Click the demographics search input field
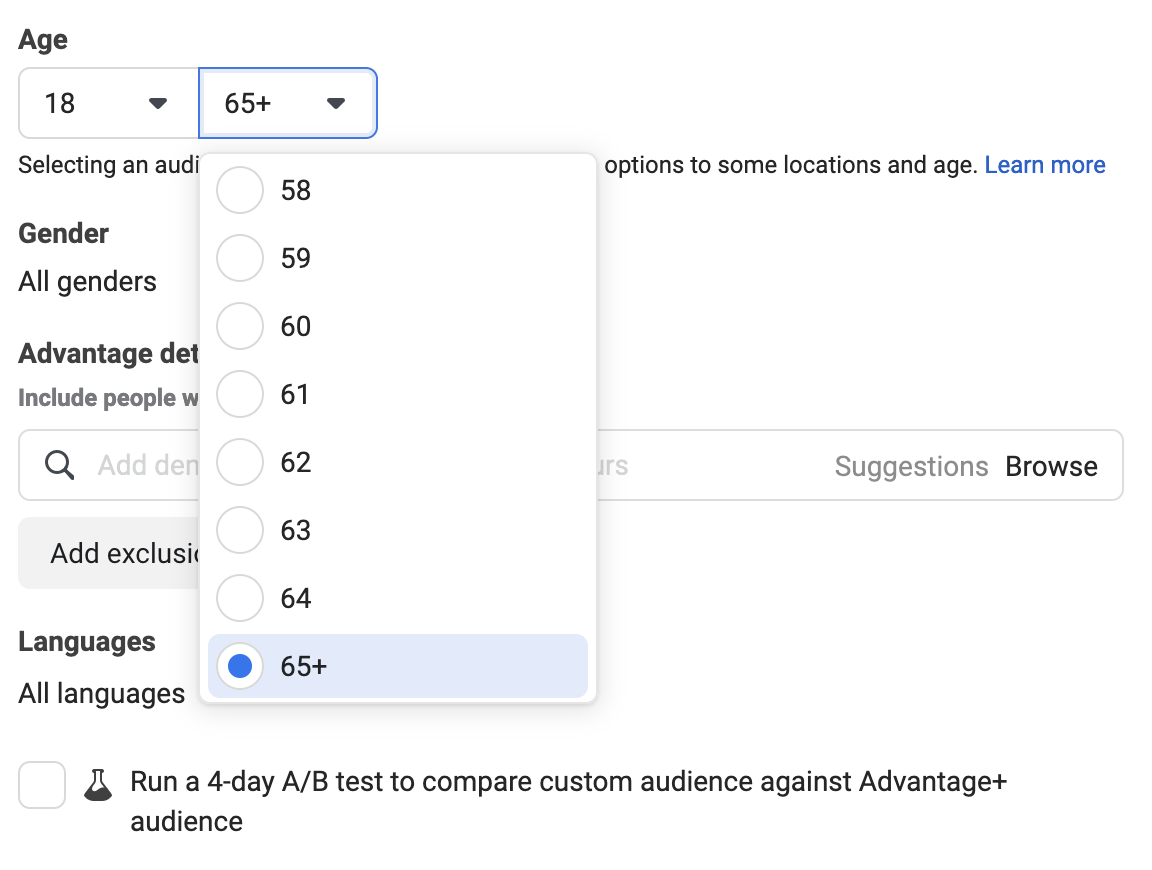This screenshot has height=870, width=1152. (x=140, y=465)
